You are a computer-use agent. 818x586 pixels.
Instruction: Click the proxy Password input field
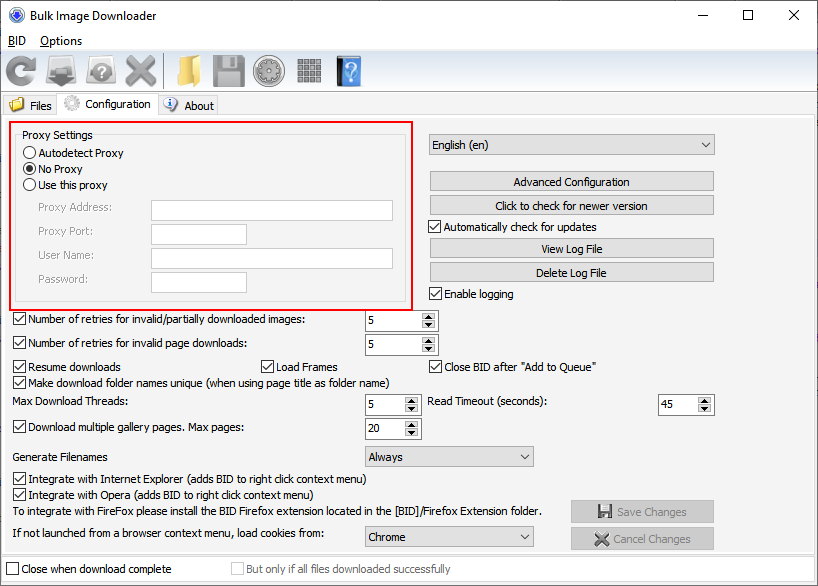coord(199,282)
